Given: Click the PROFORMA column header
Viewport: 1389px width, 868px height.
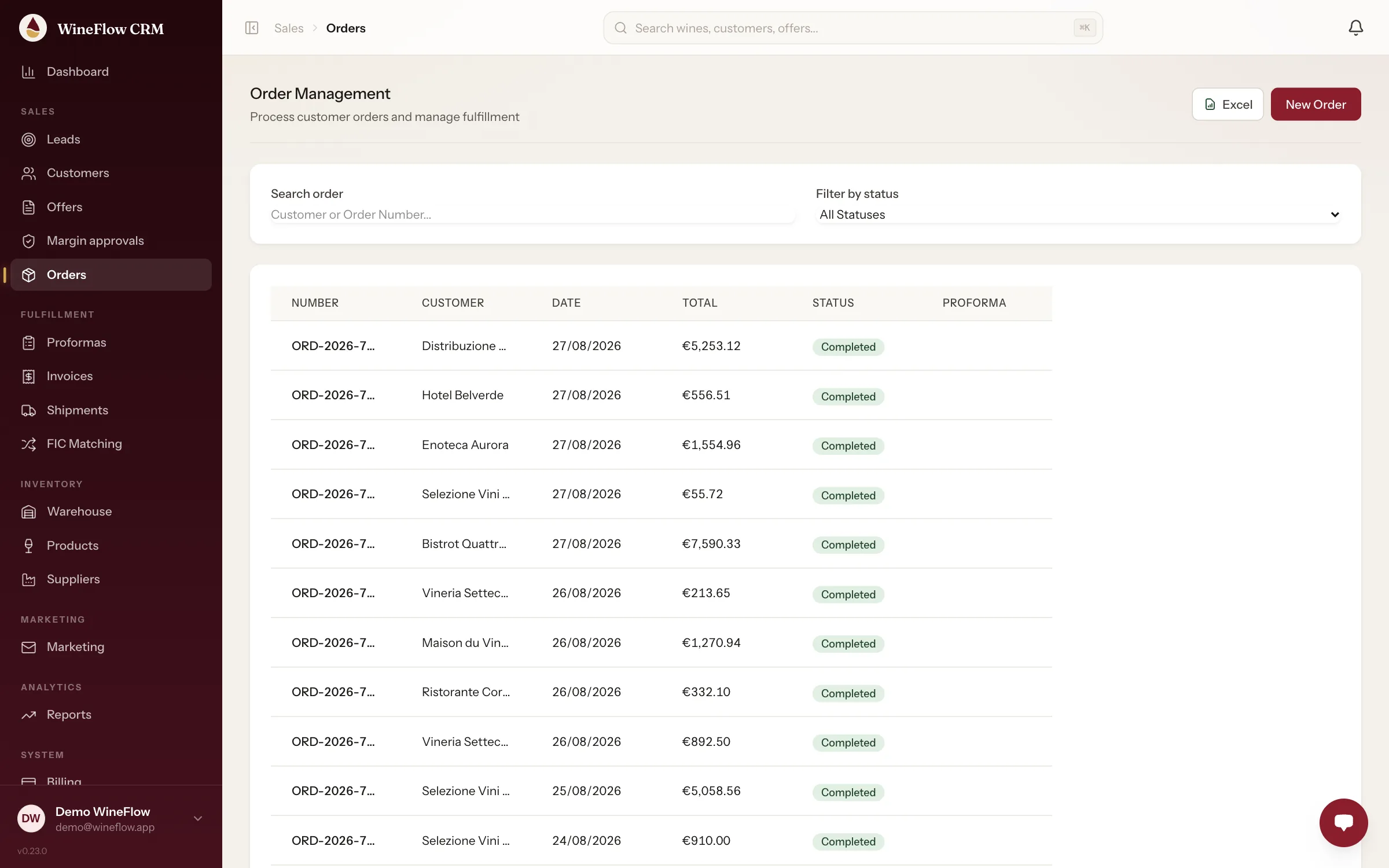Looking at the screenshot, I should [974, 303].
